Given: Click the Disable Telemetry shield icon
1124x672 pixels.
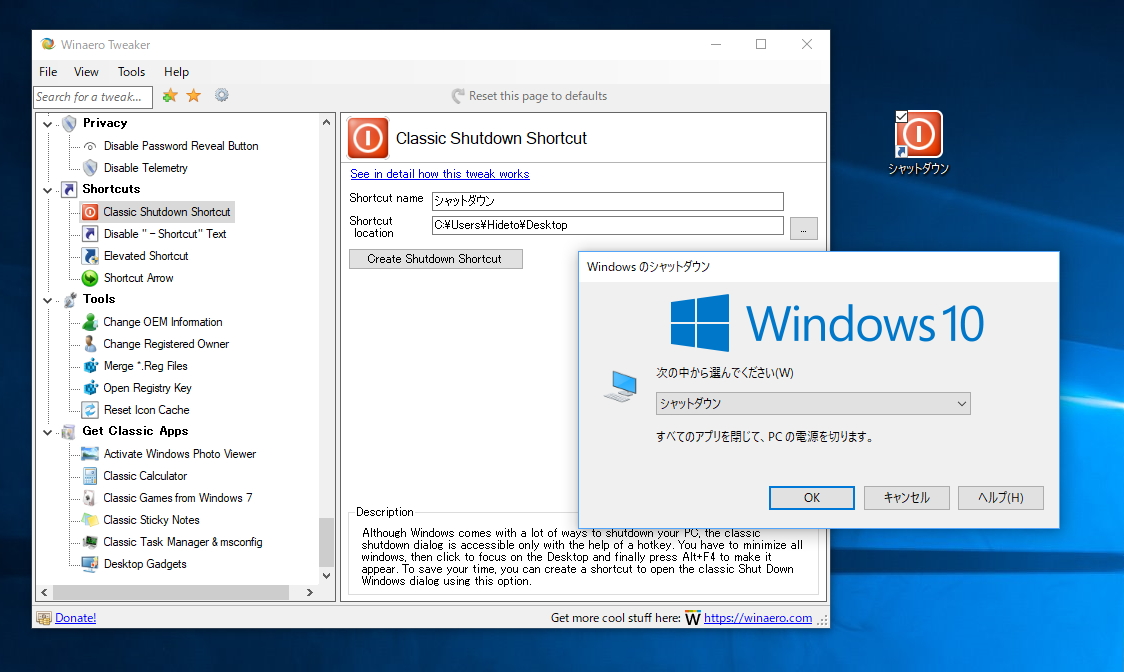Looking at the screenshot, I should pyautogui.click(x=90, y=168).
